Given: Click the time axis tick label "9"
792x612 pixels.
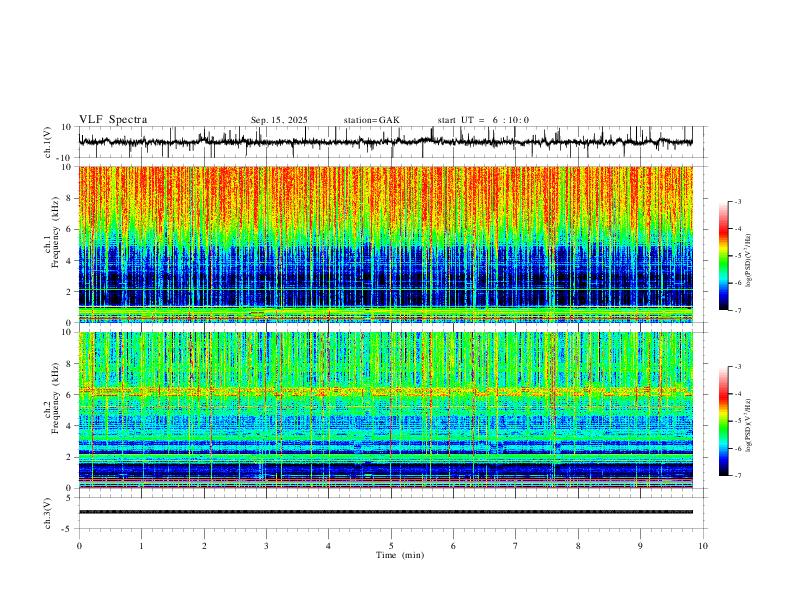Looking at the screenshot, I should point(640,546).
